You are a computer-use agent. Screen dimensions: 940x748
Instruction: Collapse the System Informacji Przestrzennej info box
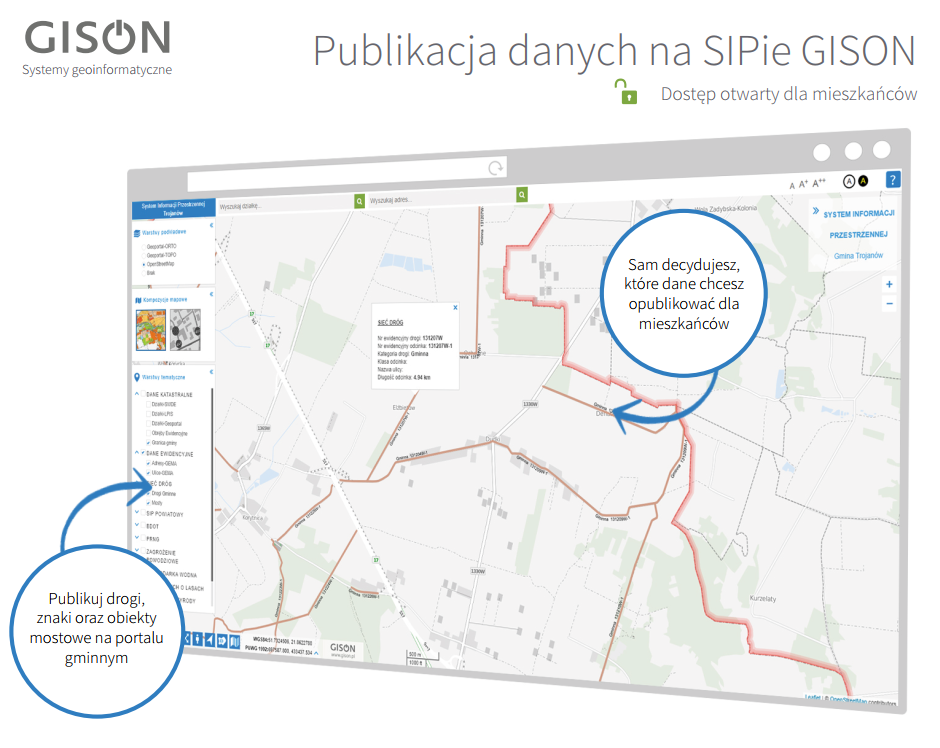(816, 211)
